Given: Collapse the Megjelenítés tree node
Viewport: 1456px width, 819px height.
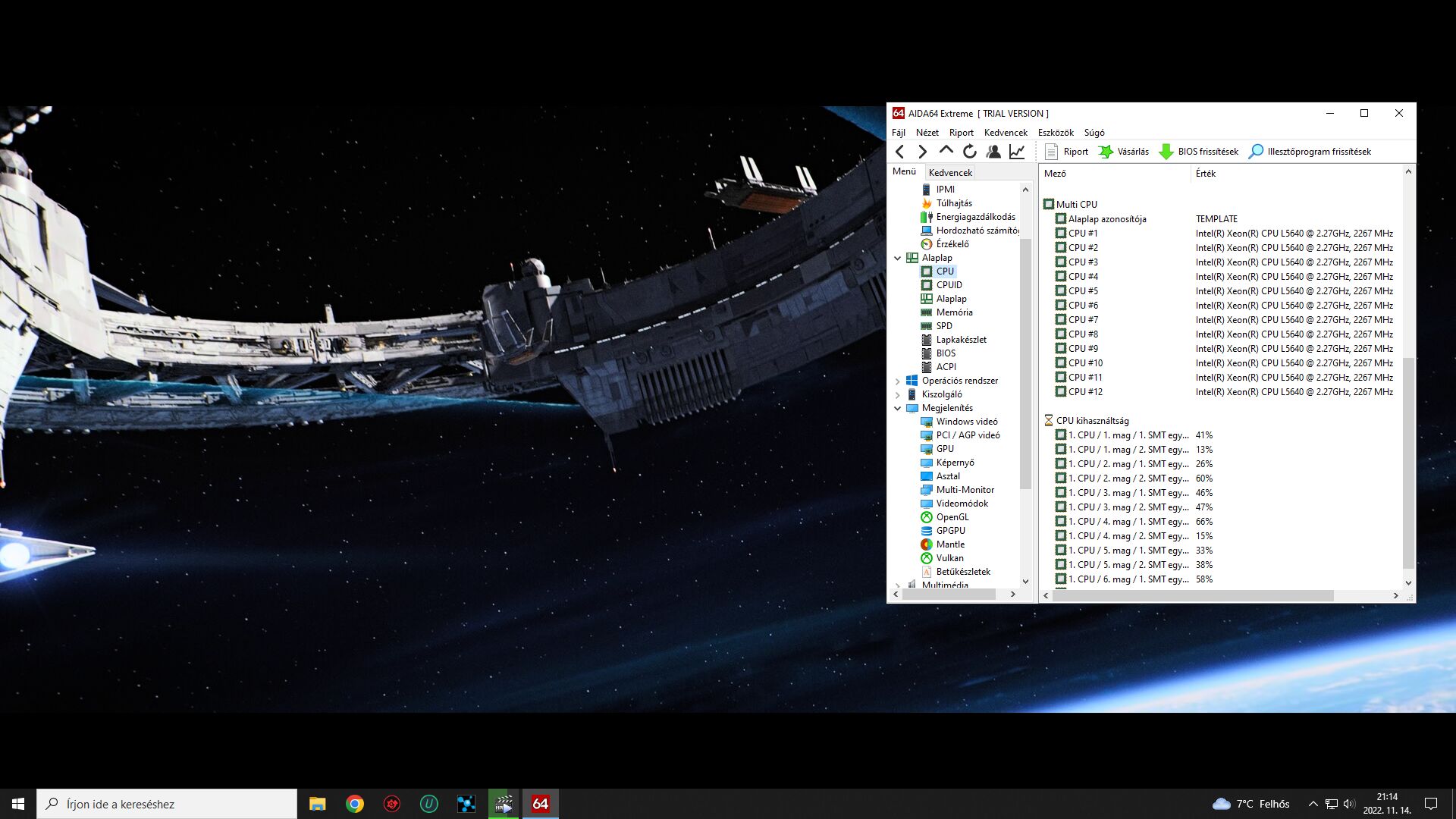Looking at the screenshot, I should (x=897, y=408).
